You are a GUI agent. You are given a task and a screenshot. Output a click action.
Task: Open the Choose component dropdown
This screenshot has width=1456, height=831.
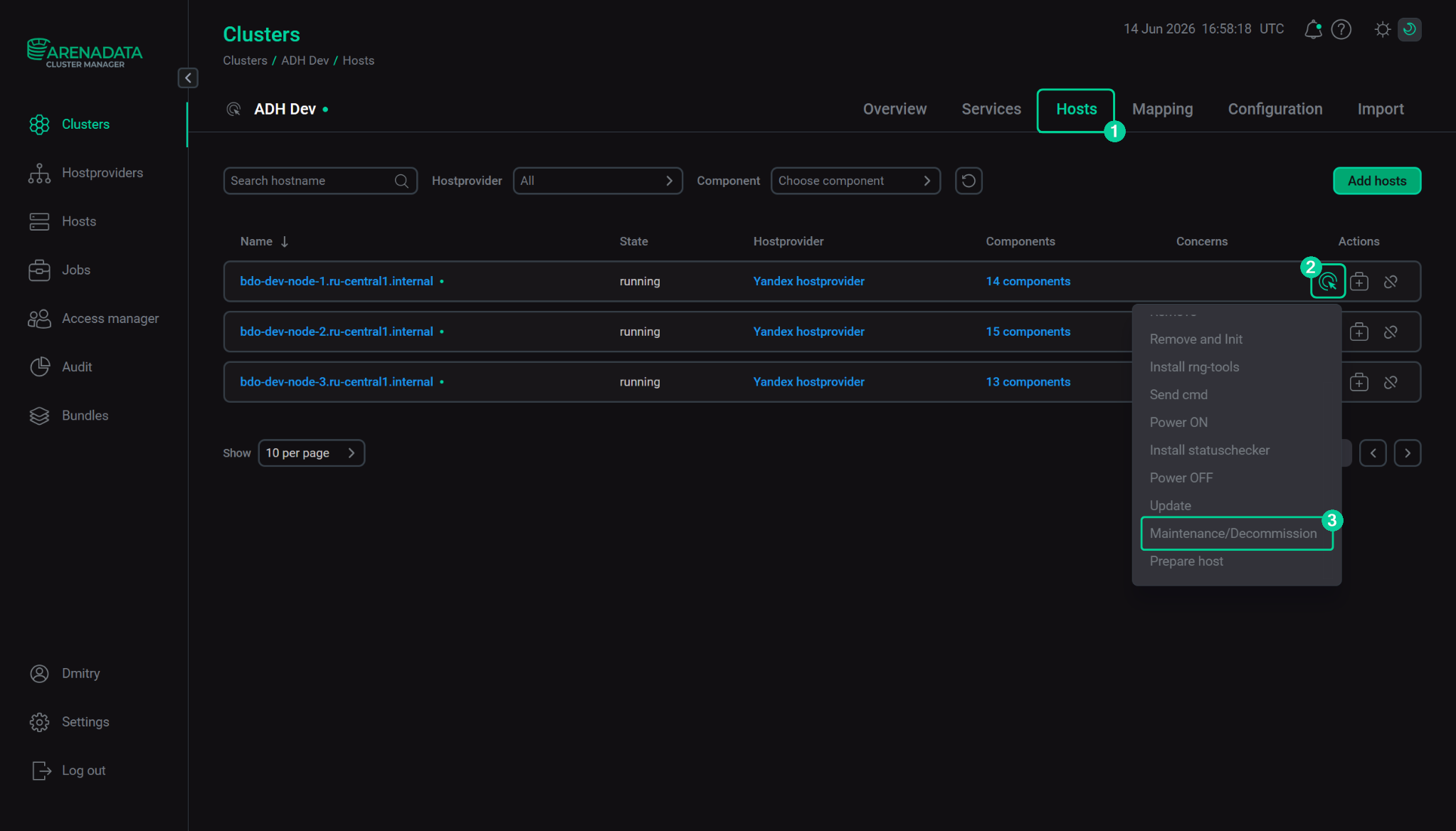[x=855, y=181]
